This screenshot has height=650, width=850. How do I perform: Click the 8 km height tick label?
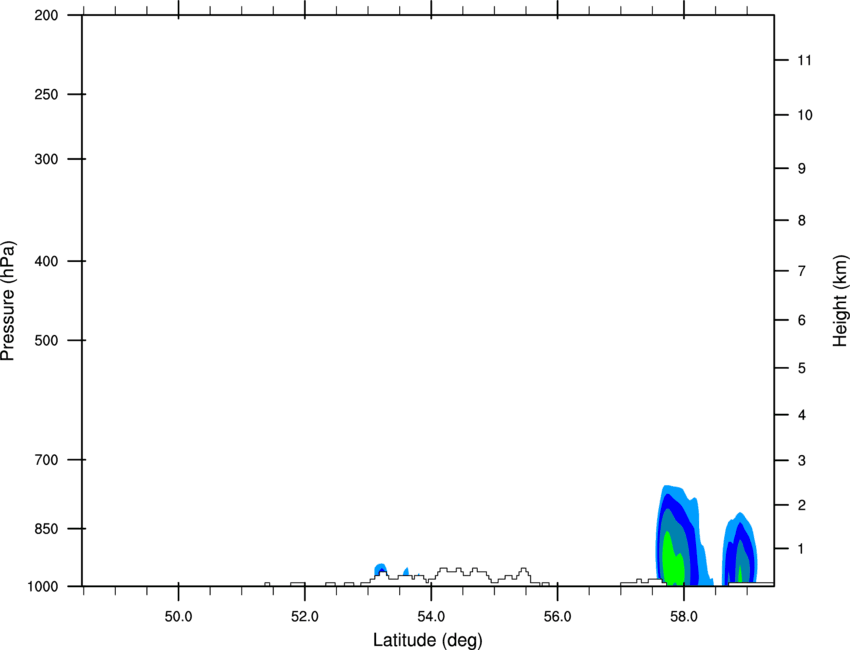pyautogui.click(x=802, y=221)
